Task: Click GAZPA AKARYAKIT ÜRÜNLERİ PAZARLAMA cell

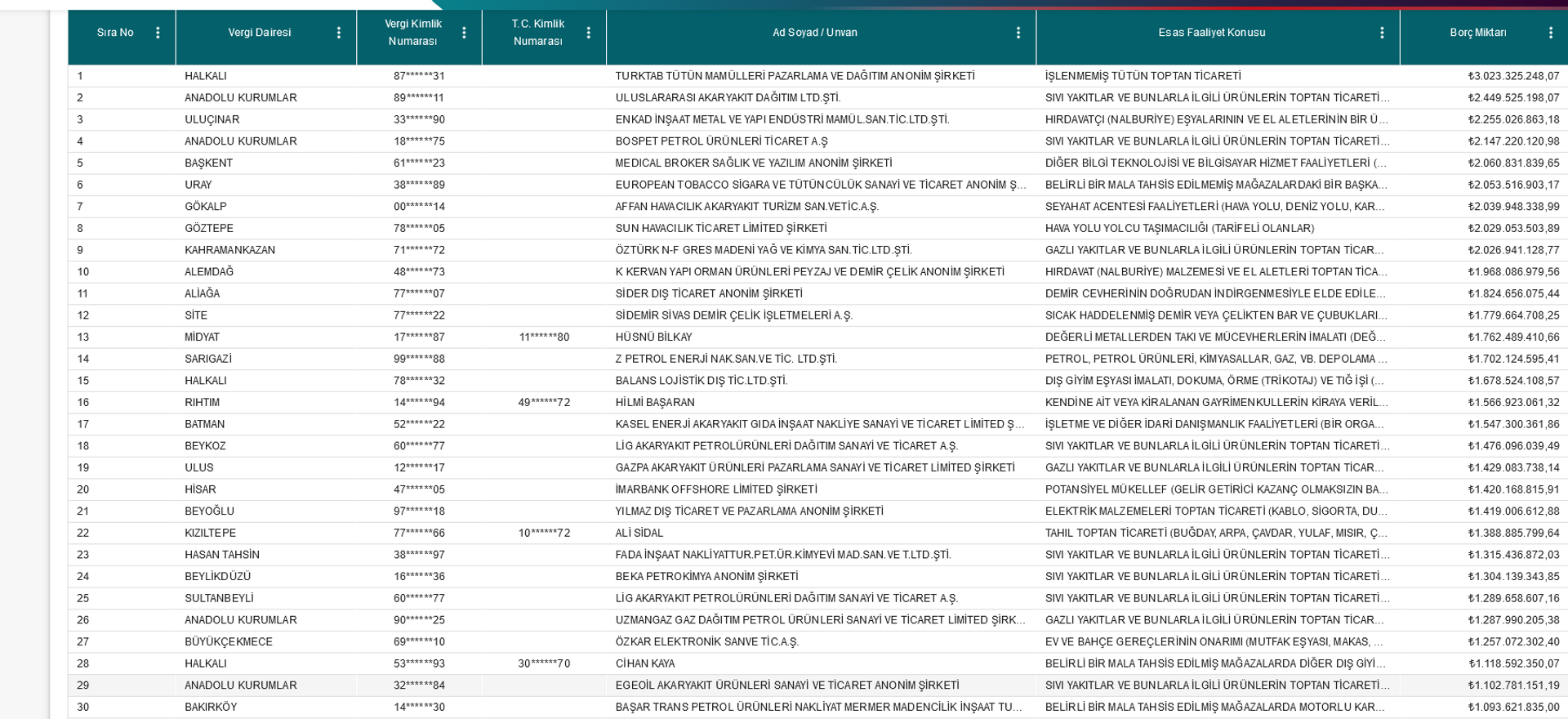Action: (x=821, y=468)
